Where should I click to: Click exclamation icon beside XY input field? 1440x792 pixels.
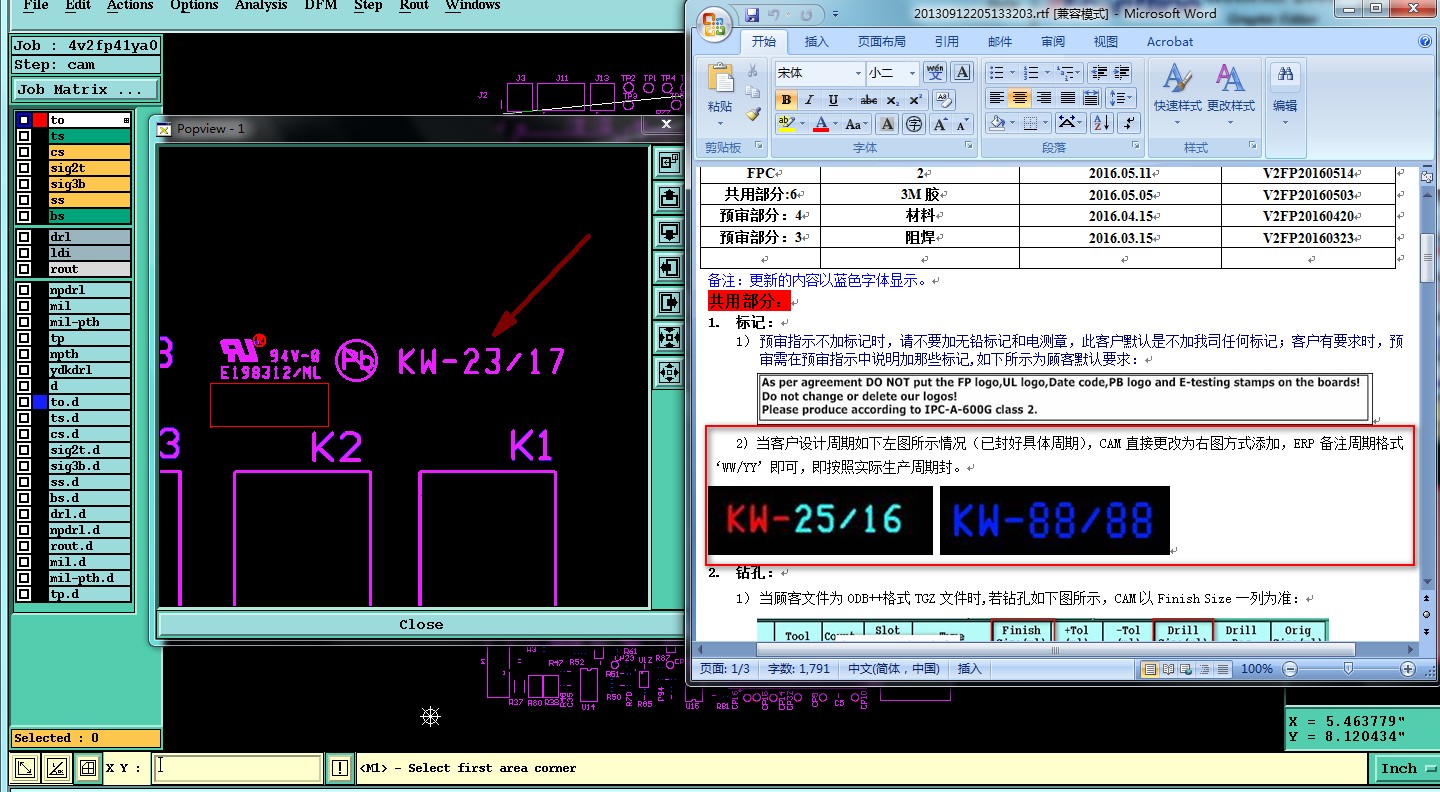click(340, 768)
